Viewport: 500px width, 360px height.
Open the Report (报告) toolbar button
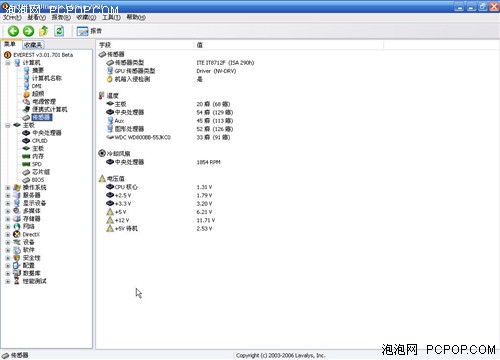click(x=89, y=31)
